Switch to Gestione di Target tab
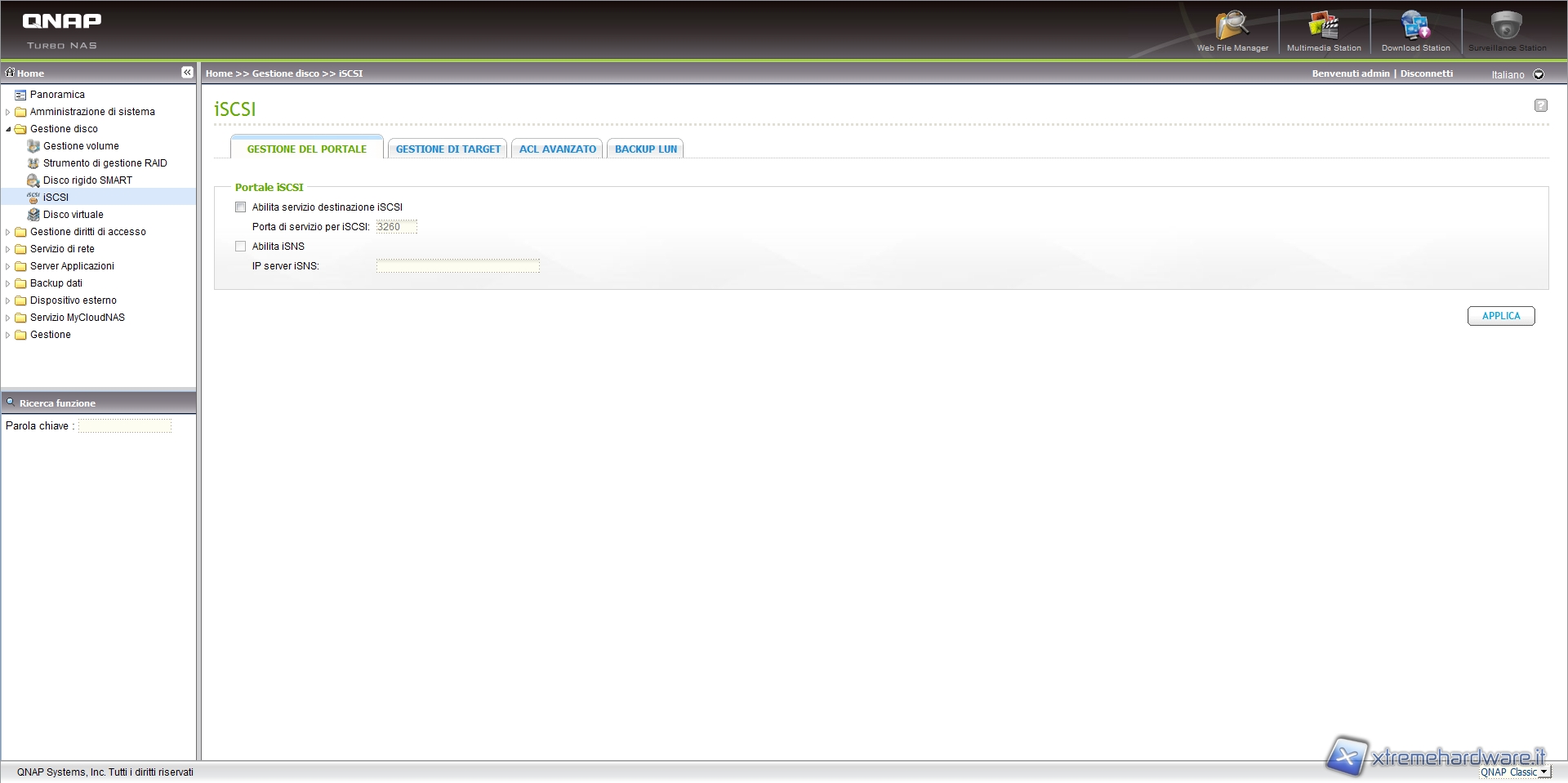The image size is (1568, 783). pyautogui.click(x=448, y=149)
